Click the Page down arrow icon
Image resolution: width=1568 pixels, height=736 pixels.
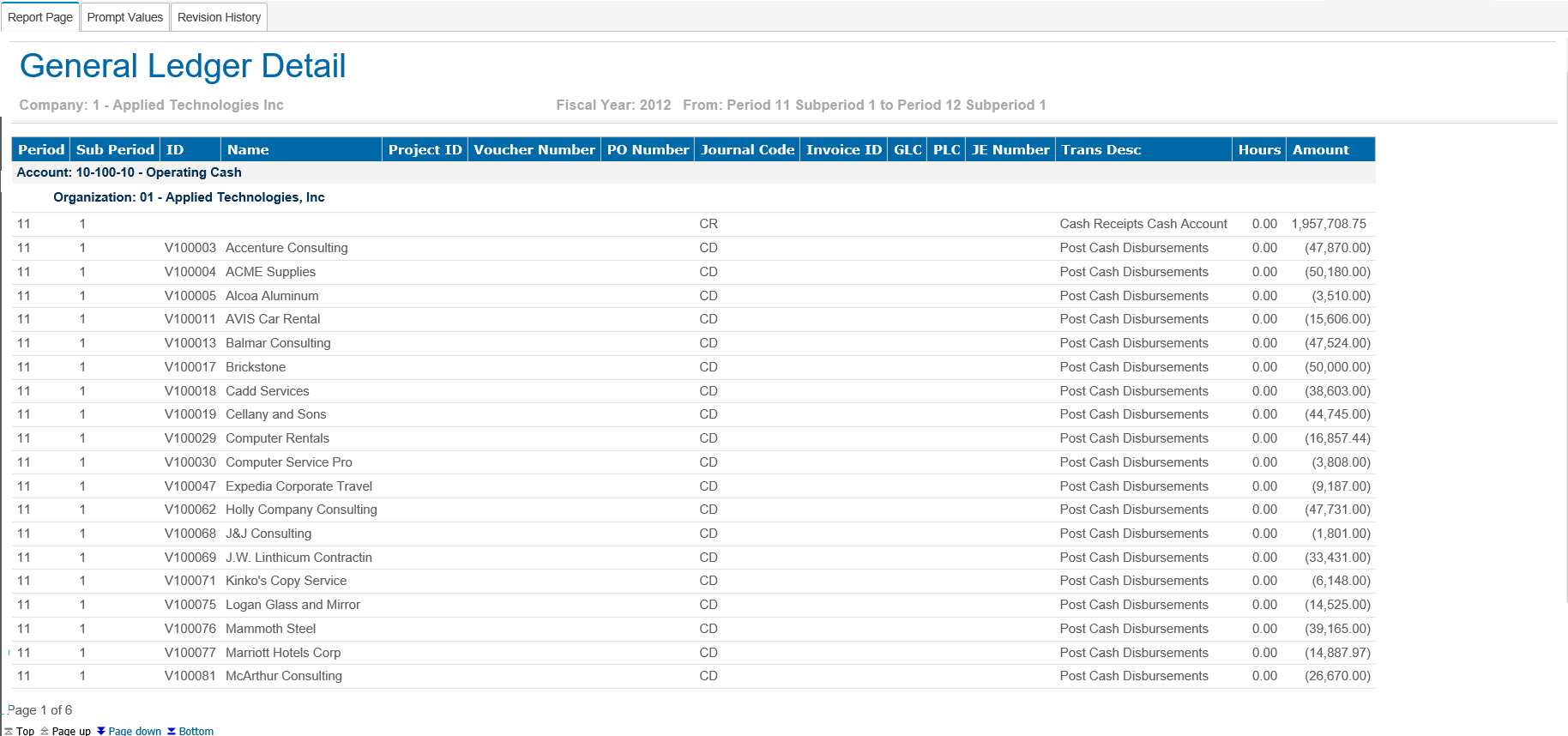pos(101,731)
